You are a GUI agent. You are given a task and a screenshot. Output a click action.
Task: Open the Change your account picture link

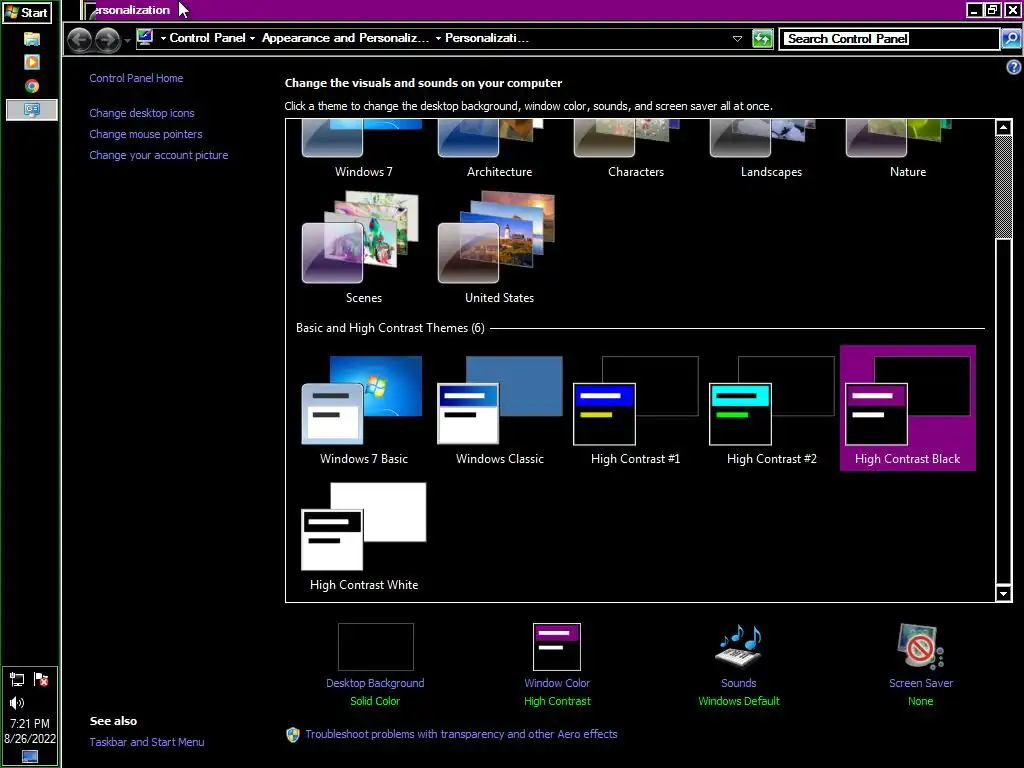(159, 155)
